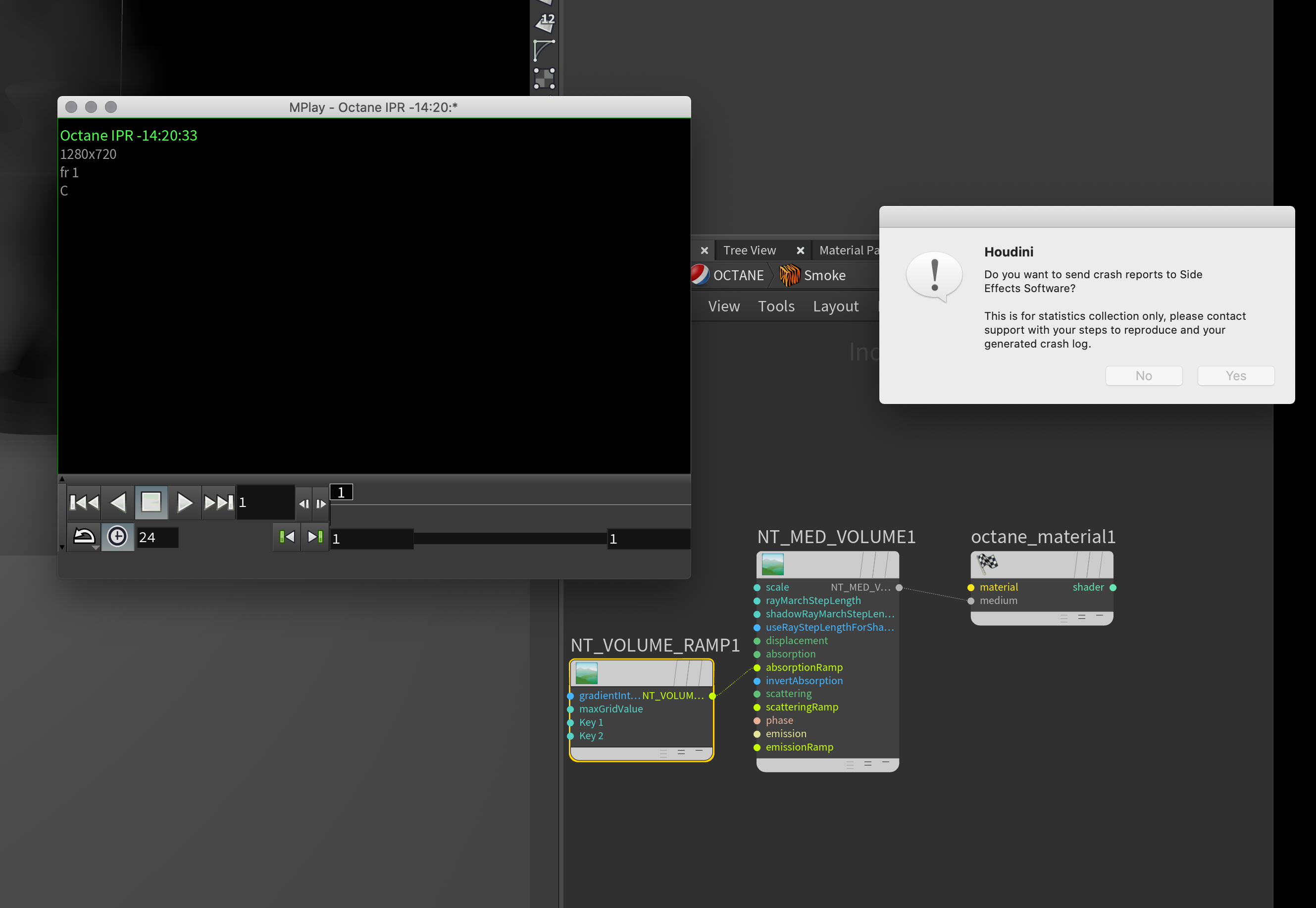
Task: Jump to last frame in MPlay
Action: pyautogui.click(x=218, y=503)
